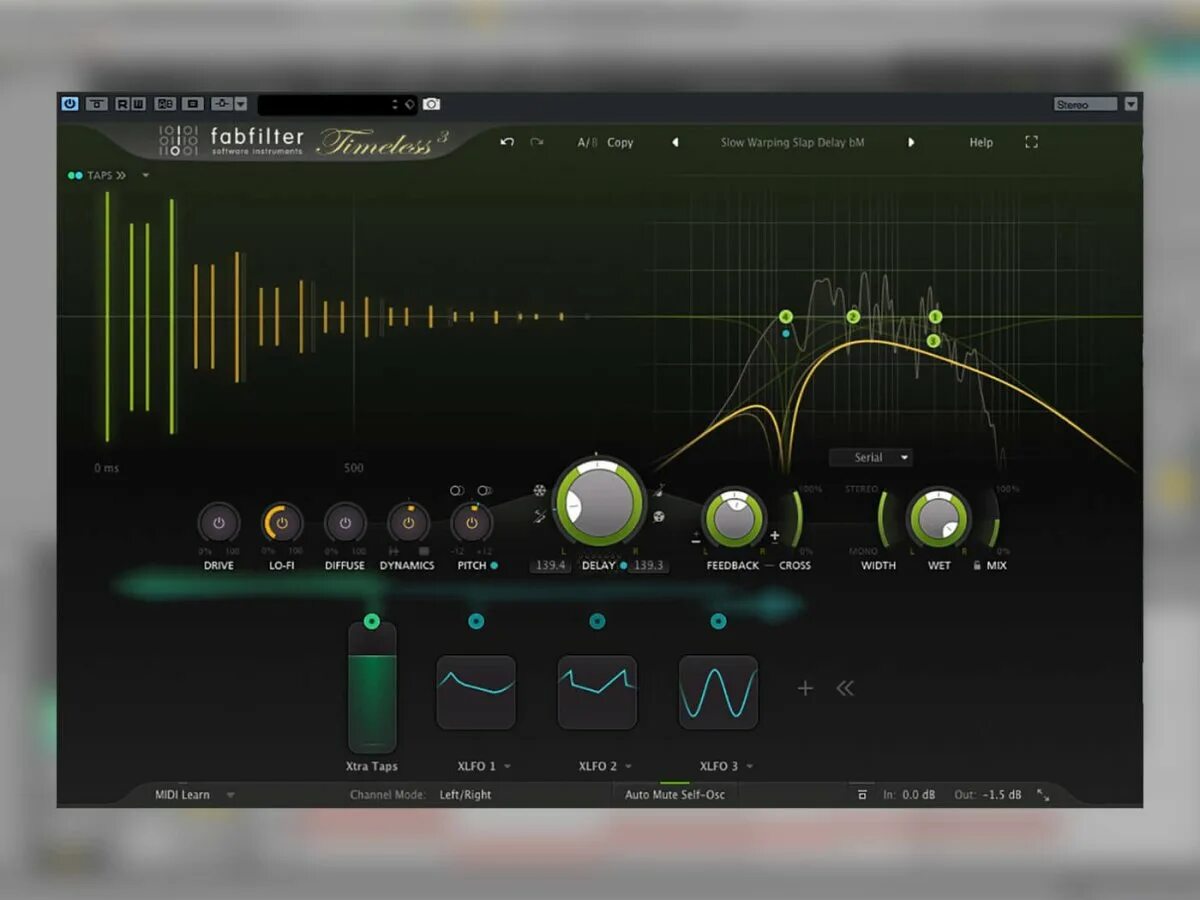Image resolution: width=1200 pixels, height=900 pixels.
Task: Click the Wet level knob
Action: [x=938, y=519]
